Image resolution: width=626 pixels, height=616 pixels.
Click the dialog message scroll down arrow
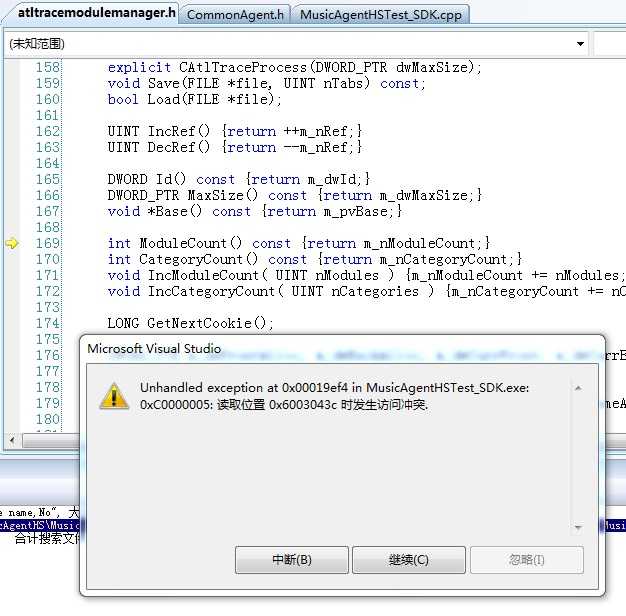click(578, 528)
